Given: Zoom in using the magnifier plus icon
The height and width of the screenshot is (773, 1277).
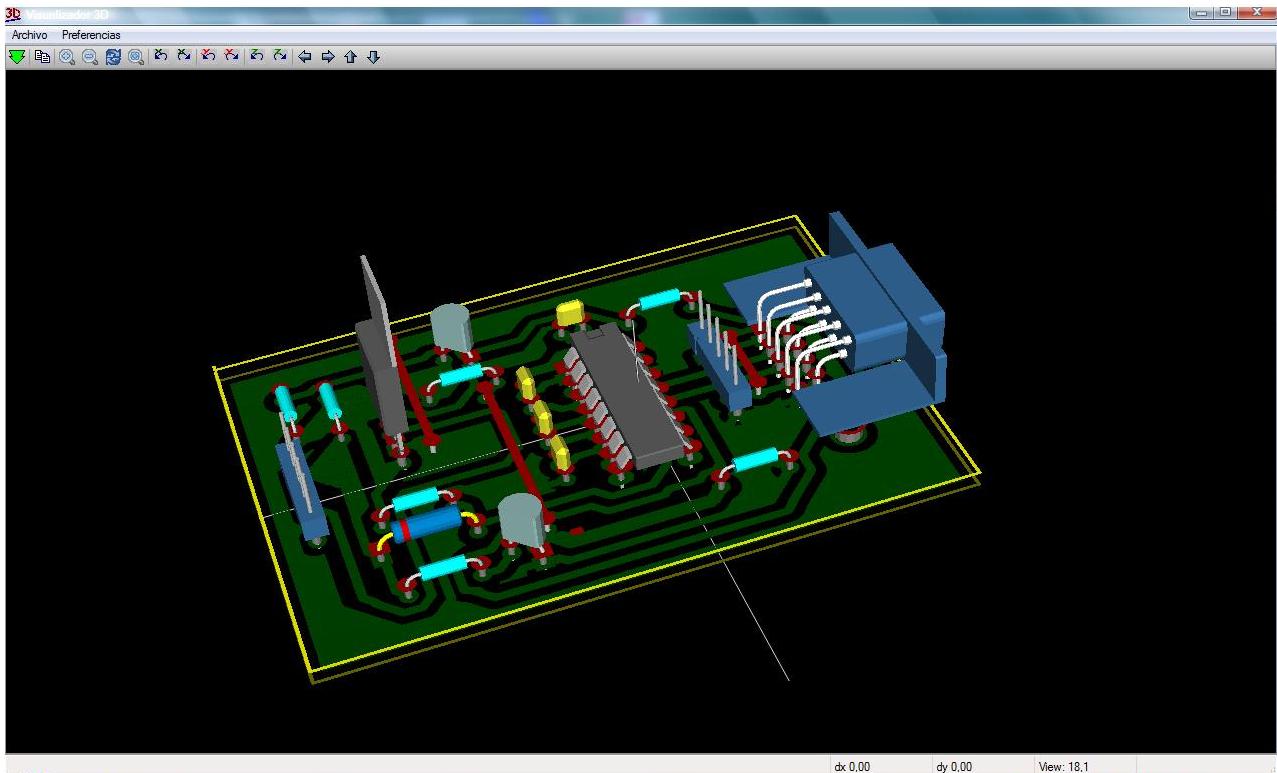Looking at the screenshot, I should click(x=64, y=57).
